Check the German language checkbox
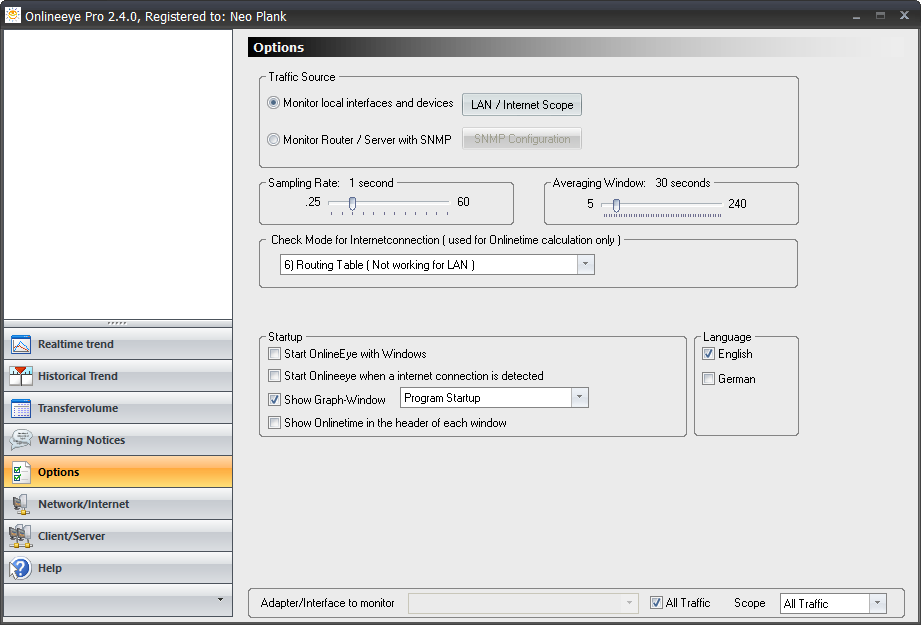The image size is (921, 625). coord(708,379)
